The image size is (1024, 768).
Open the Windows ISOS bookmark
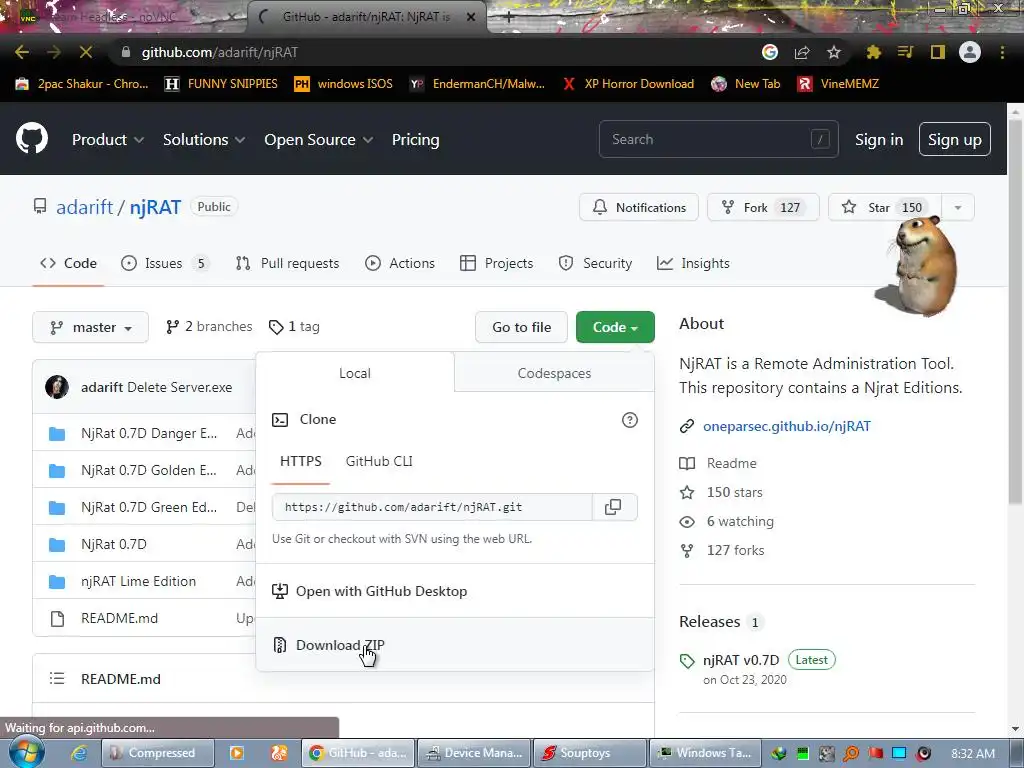pyautogui.click(x=344, y=84)
